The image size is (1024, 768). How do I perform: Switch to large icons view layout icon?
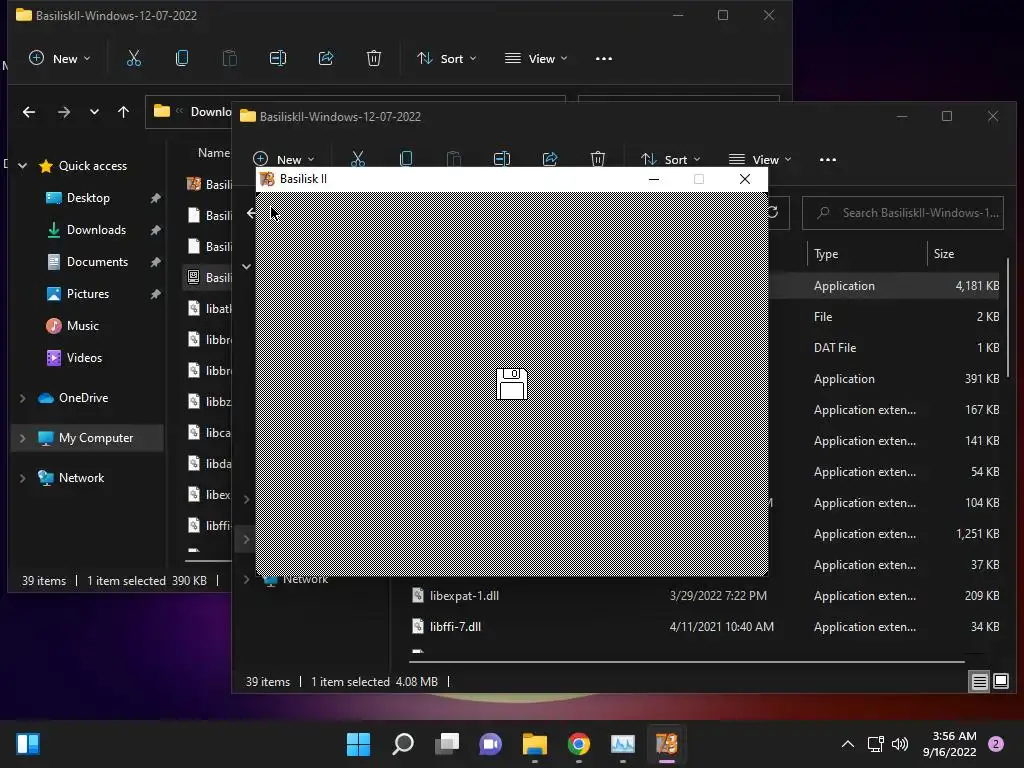point(1000,682)
